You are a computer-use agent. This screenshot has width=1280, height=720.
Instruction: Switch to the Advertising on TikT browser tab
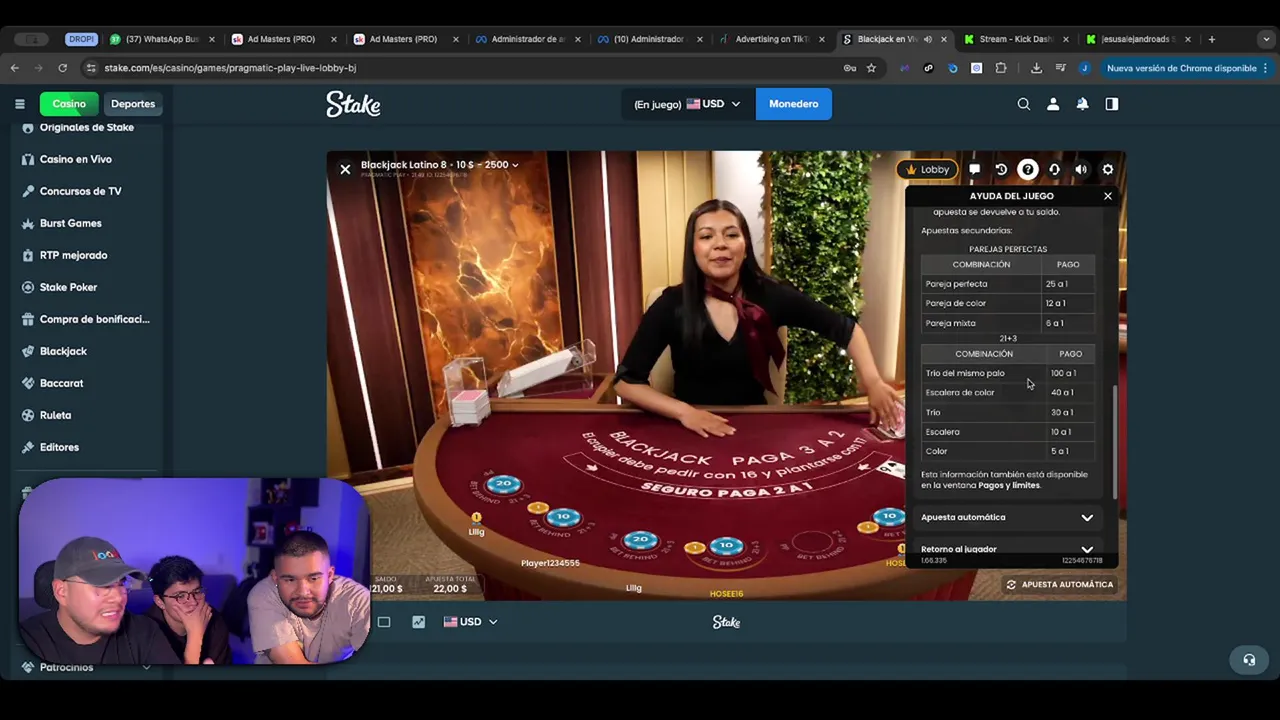pos(772,39)
